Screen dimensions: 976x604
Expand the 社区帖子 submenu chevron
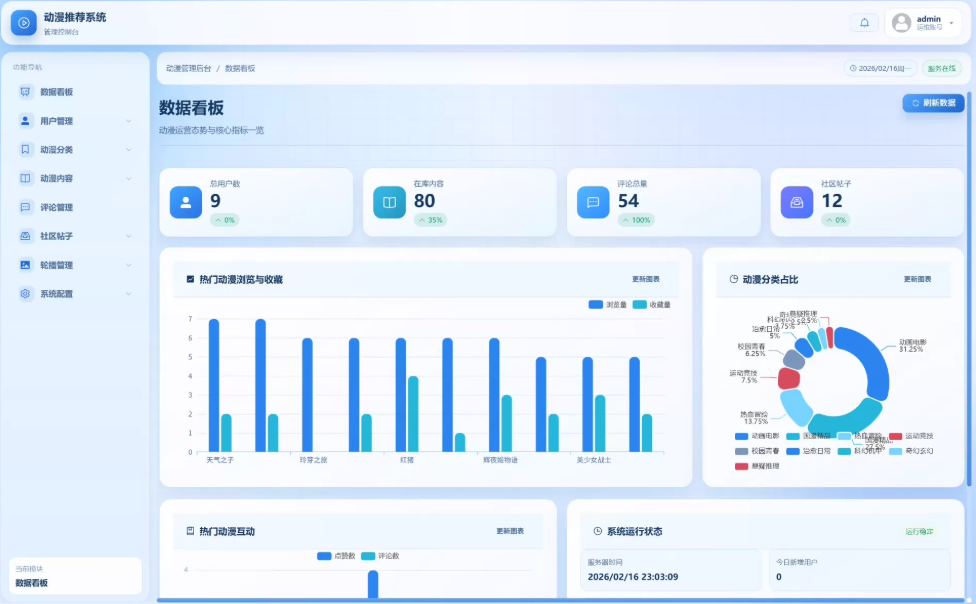(x=129, y=236)
